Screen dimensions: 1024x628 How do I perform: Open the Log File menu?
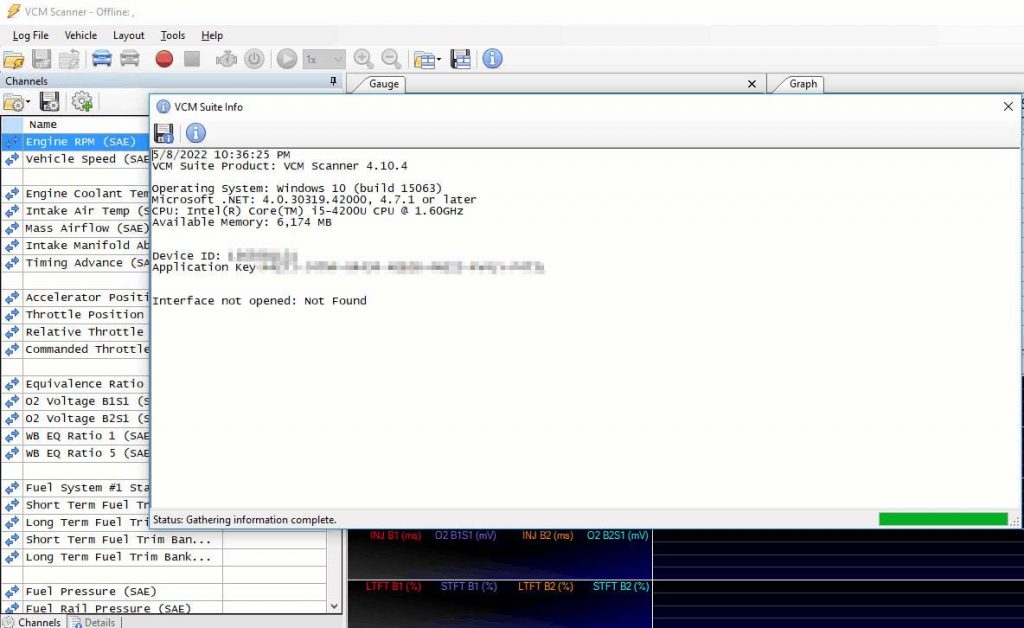tap(31, 35)
